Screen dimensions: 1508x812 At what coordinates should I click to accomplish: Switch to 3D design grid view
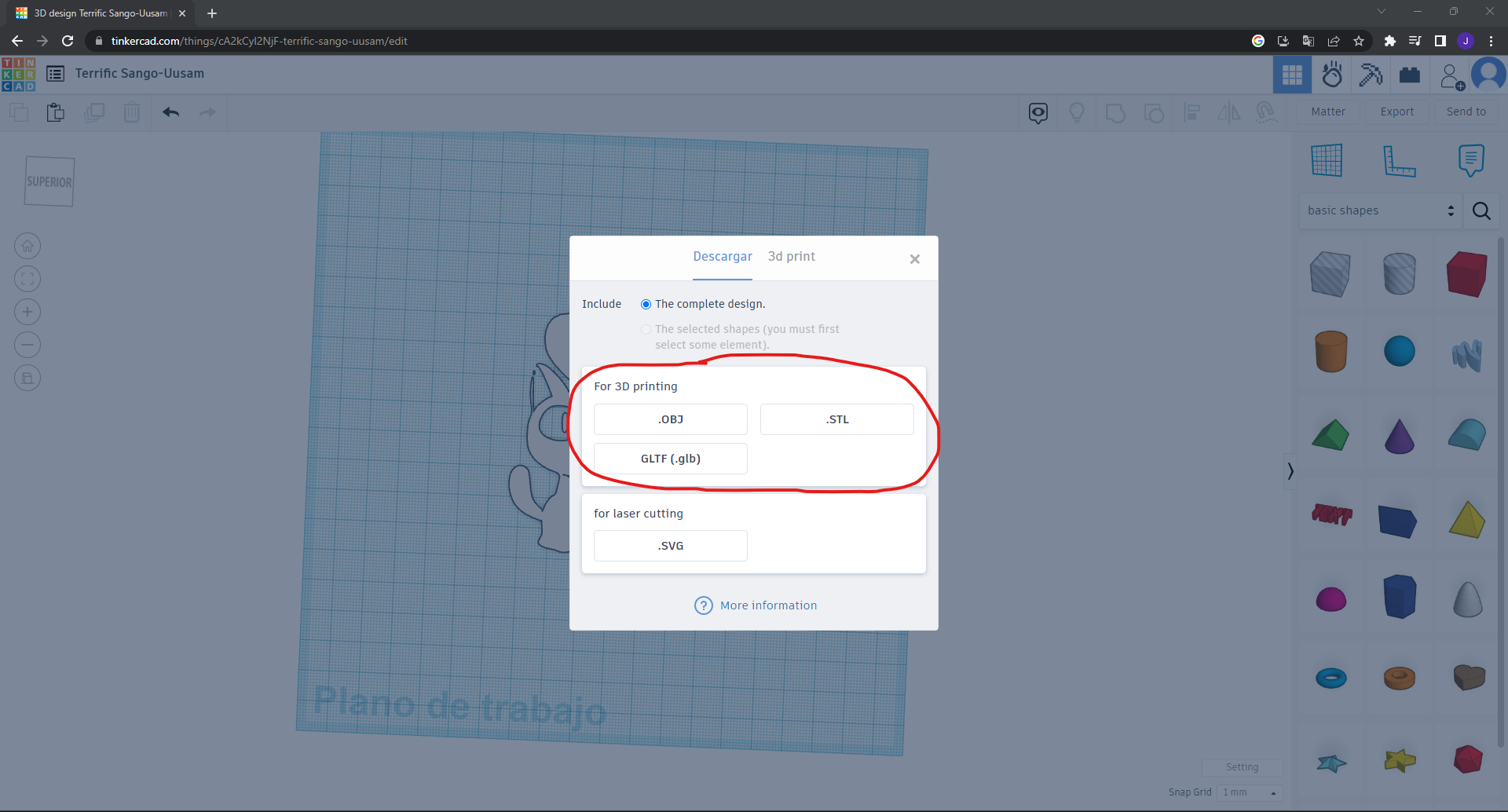click(1292, 75)
